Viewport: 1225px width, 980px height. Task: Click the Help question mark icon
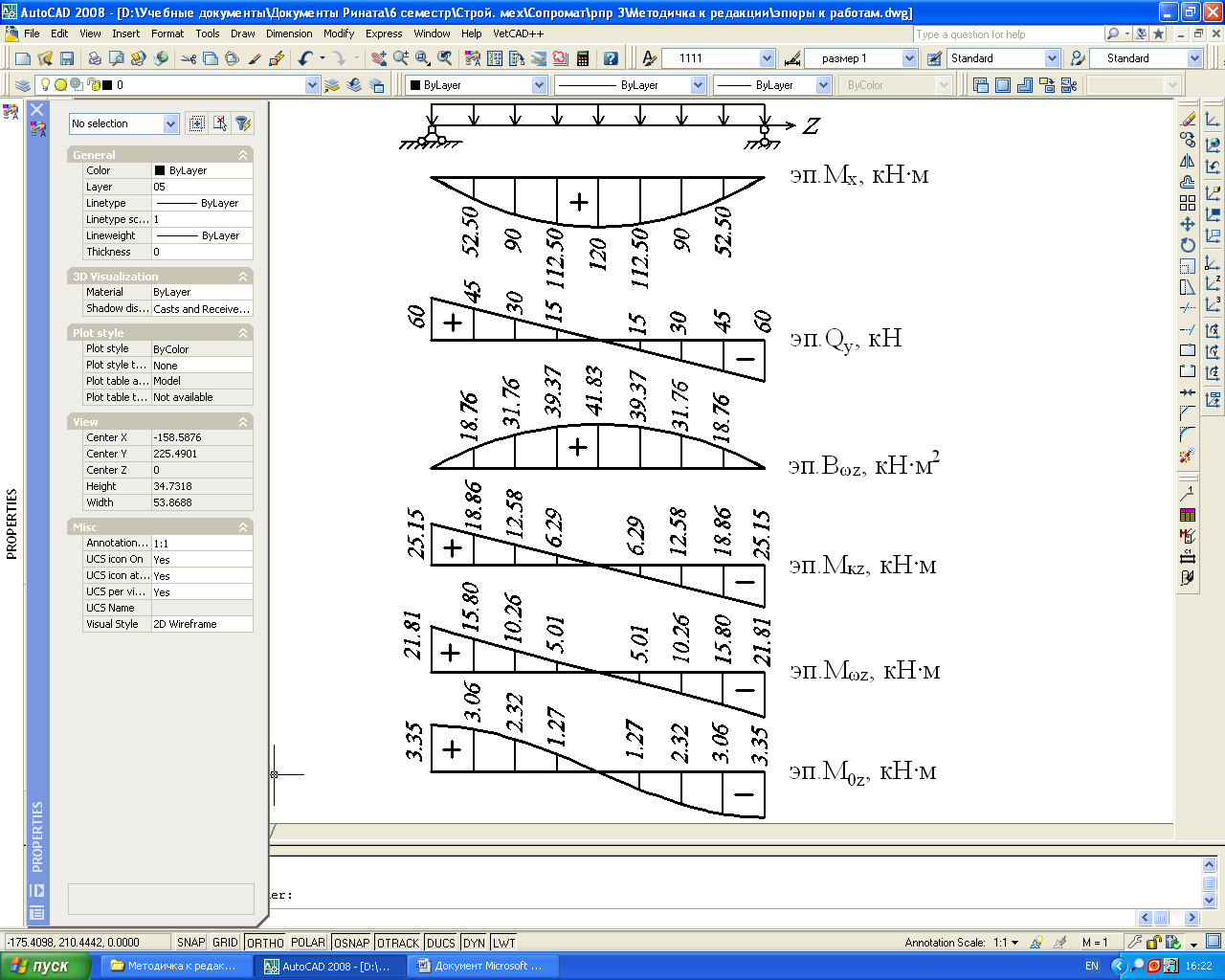pos(611,58)
